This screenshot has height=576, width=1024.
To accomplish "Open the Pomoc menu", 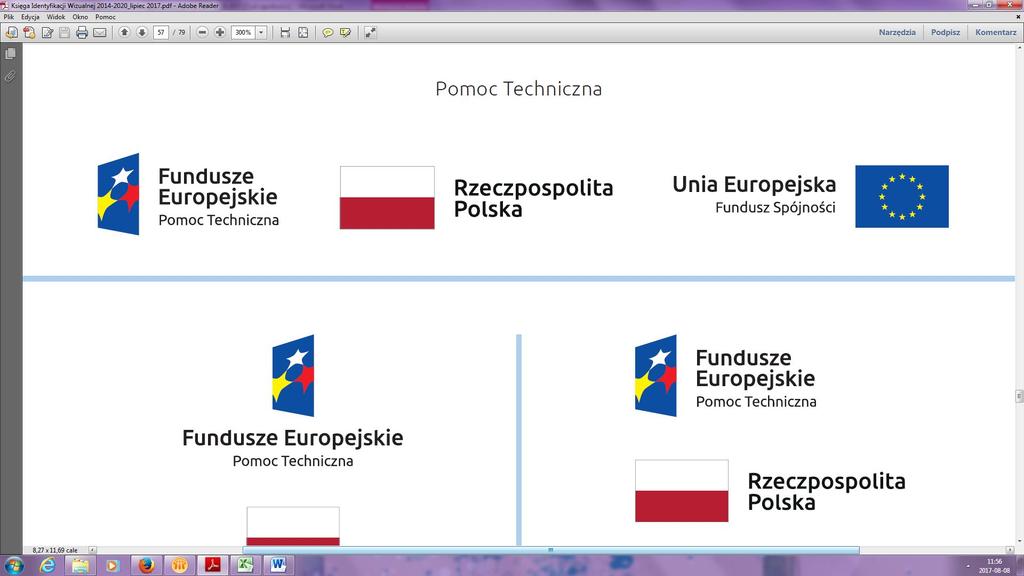I will 105,17.
